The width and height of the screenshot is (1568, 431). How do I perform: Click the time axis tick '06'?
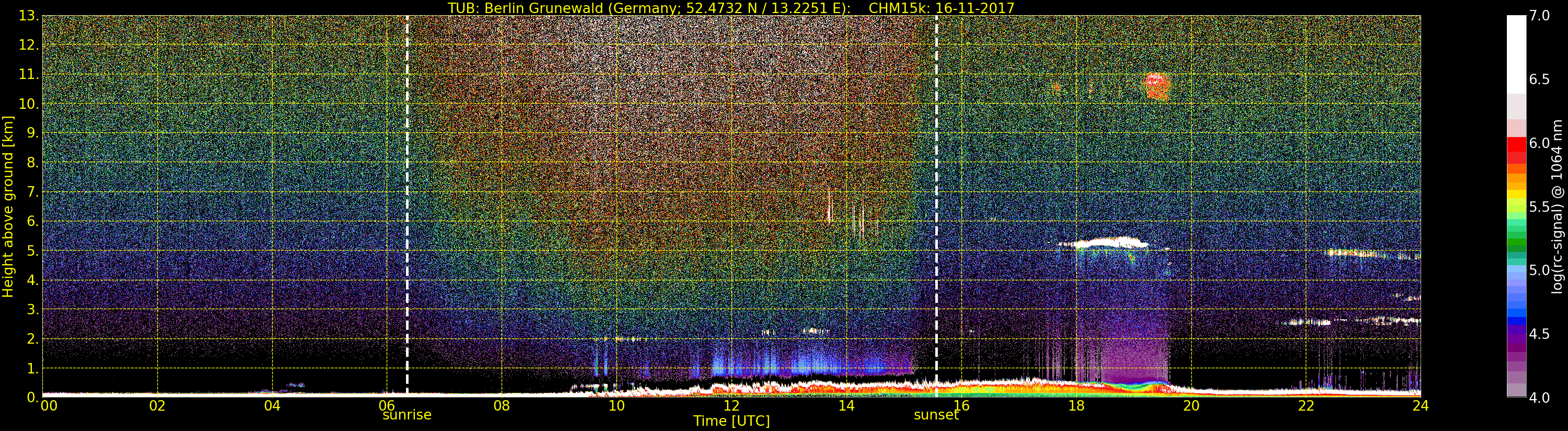click(x=387, y=405)
